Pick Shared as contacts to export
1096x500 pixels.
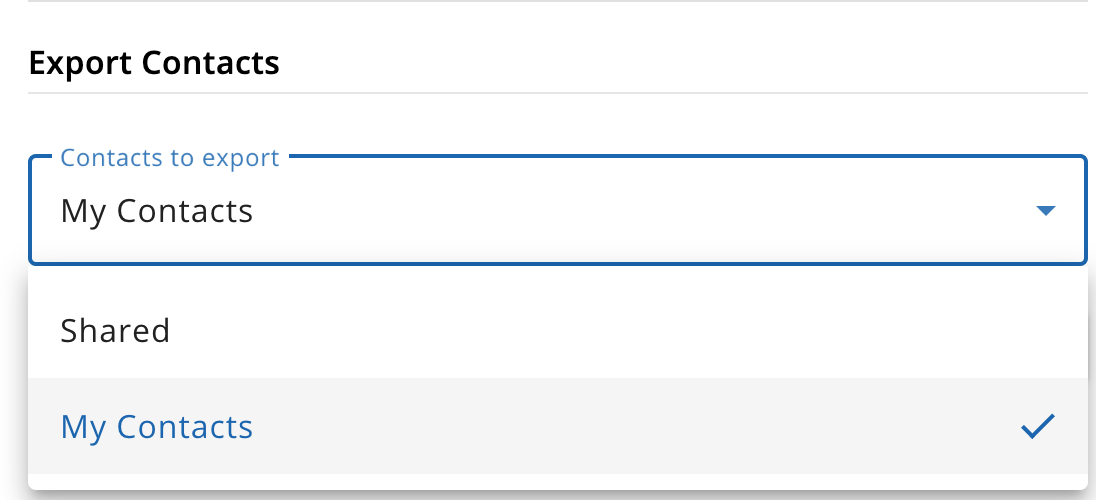(557, 330)
